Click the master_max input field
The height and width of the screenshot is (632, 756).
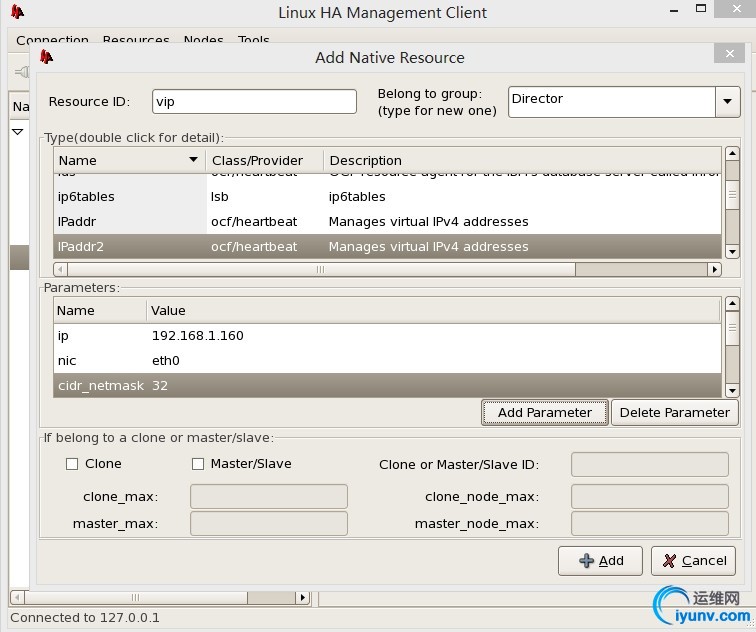click(269, 524)
